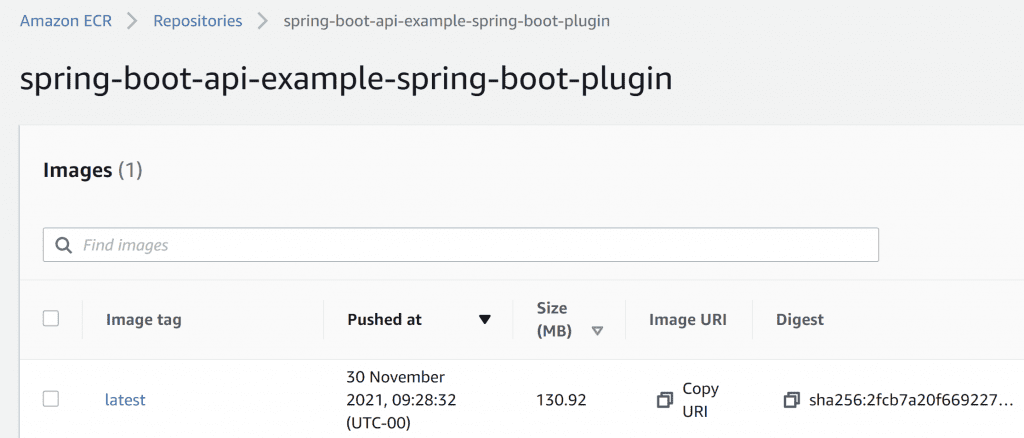Click the Pushed at column header label
This screenshot has height=438, width=1024.
(x=384, y=320)
